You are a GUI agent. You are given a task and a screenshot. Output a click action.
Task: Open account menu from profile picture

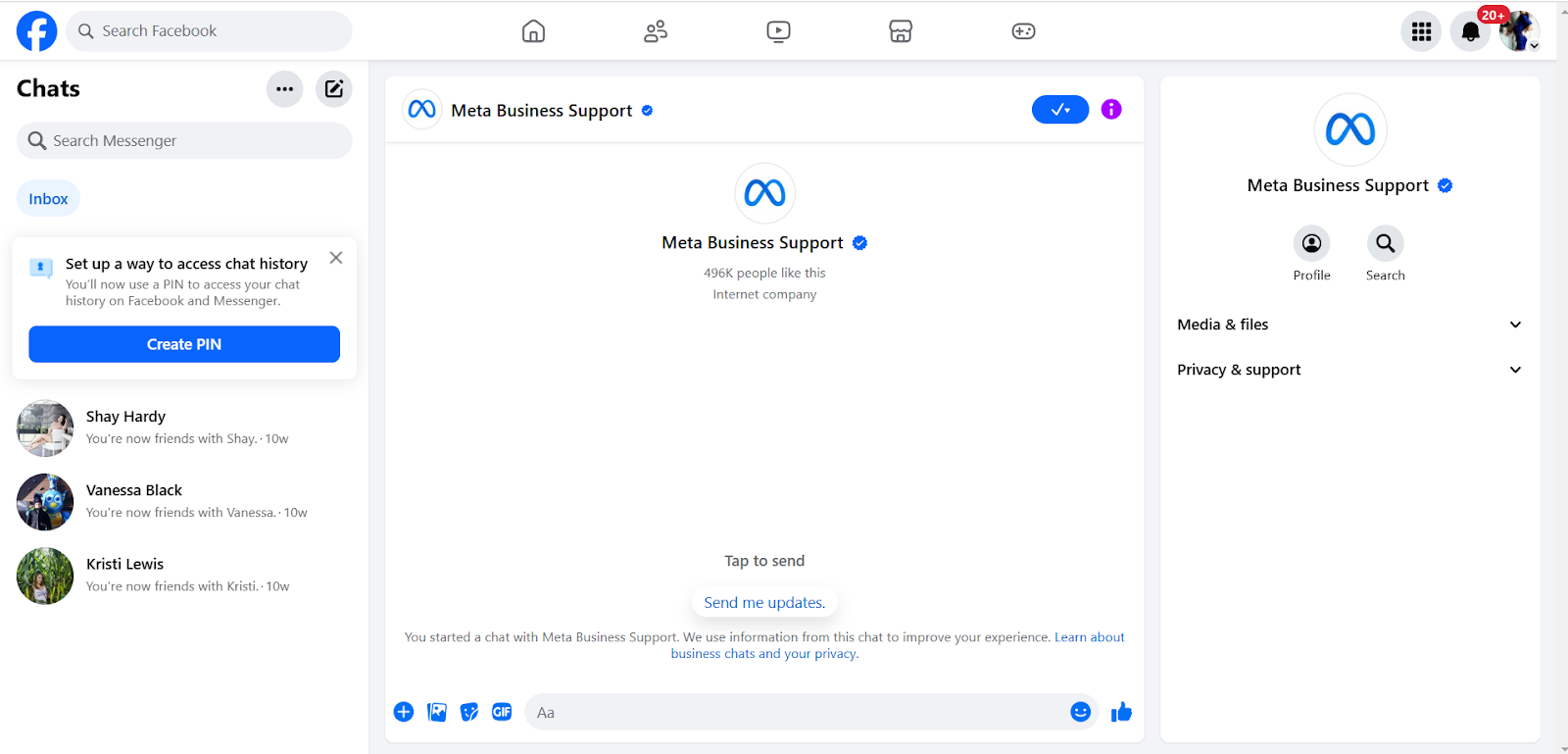click(x=1518, y=31)
